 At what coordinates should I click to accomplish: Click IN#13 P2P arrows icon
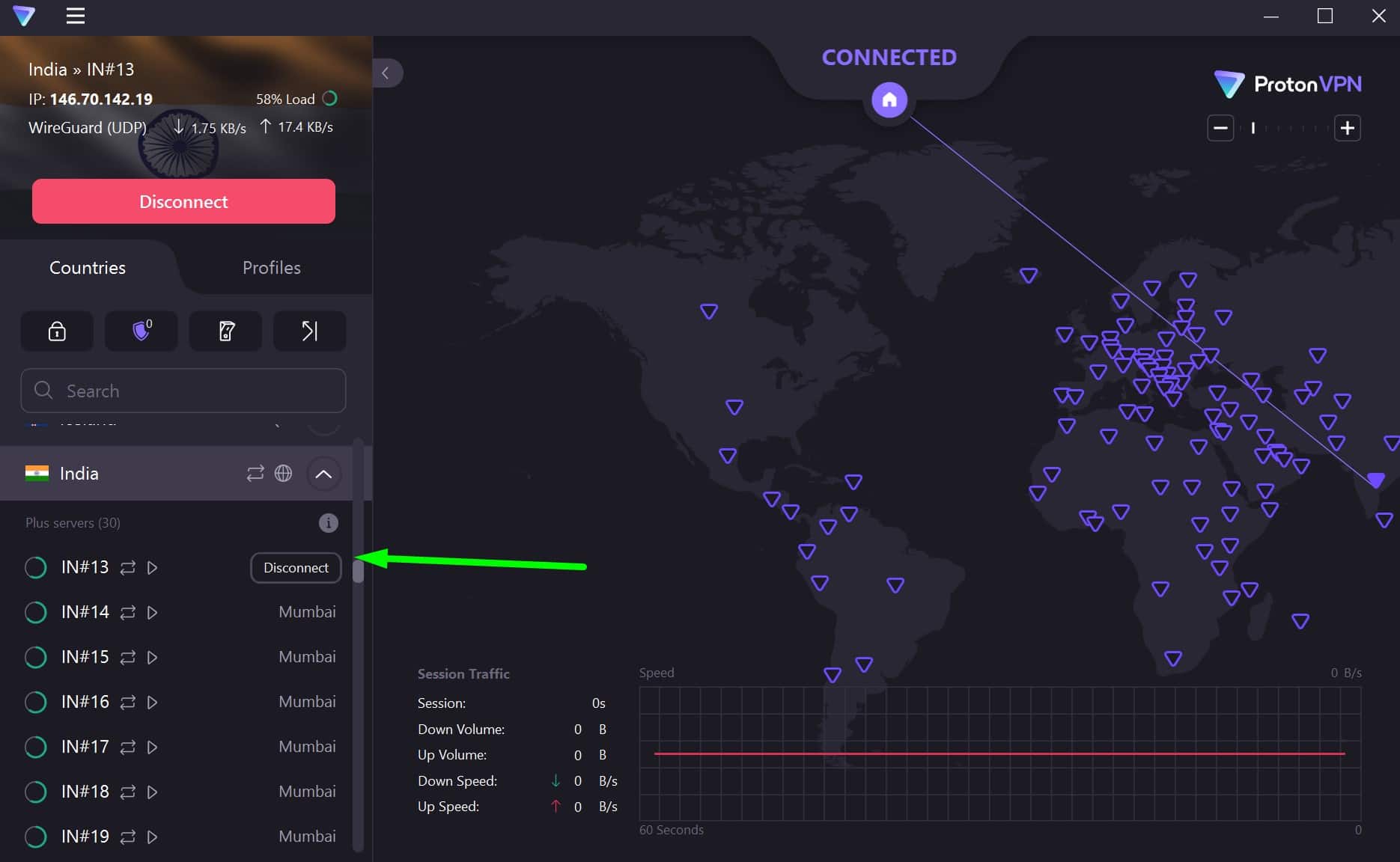click(128, 568)
